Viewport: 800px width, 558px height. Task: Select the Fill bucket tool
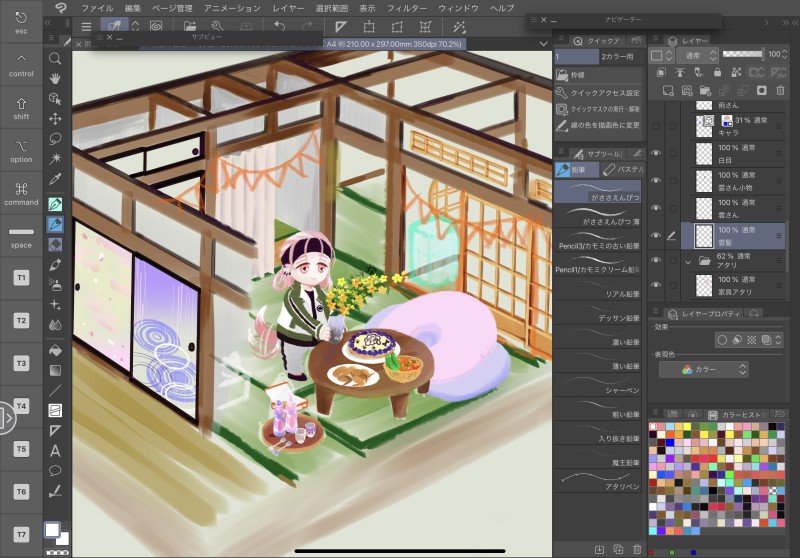(x=55, y=350)
